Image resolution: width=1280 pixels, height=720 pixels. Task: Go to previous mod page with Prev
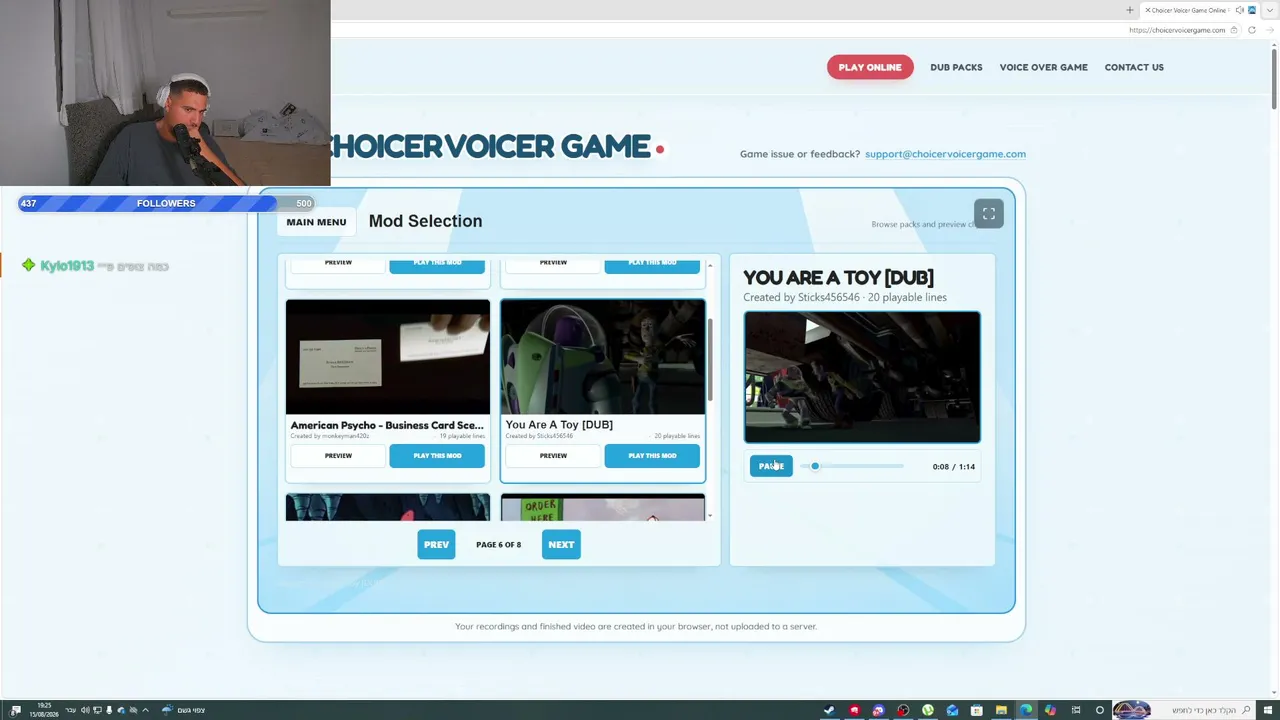tap(436, 545)
